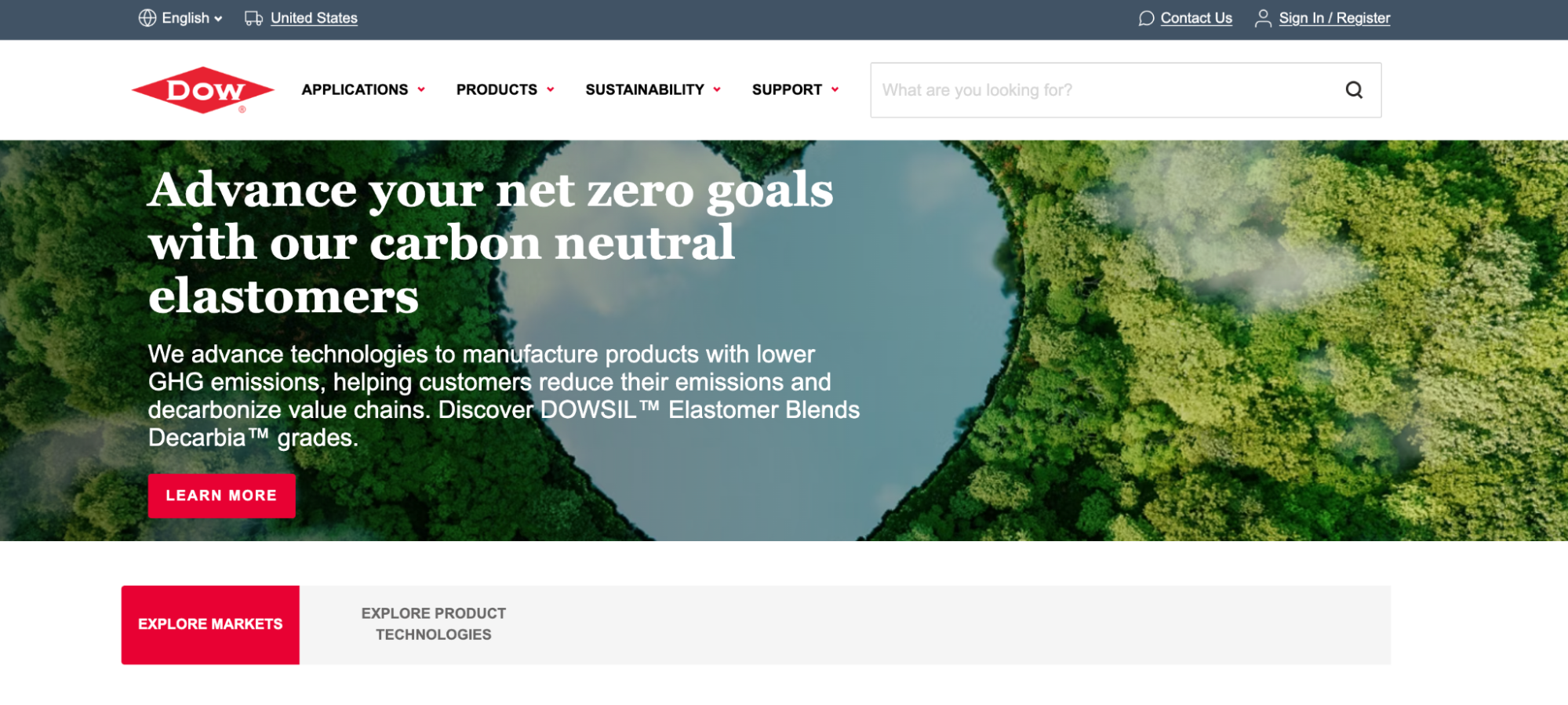Click the globe language icon
Viewport: 1568px width, 705px height.
coord(147,18)
